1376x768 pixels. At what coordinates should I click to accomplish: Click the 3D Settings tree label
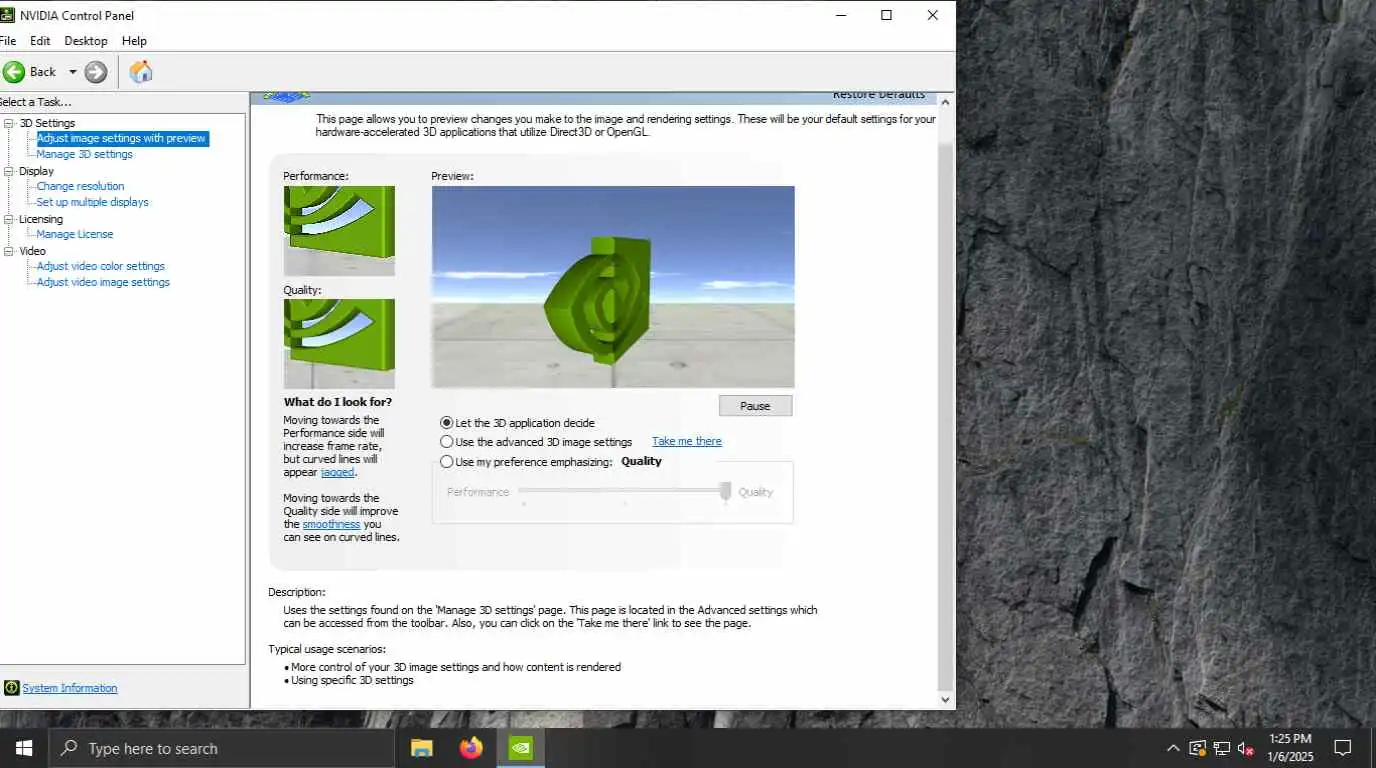[x=47, y=123]
